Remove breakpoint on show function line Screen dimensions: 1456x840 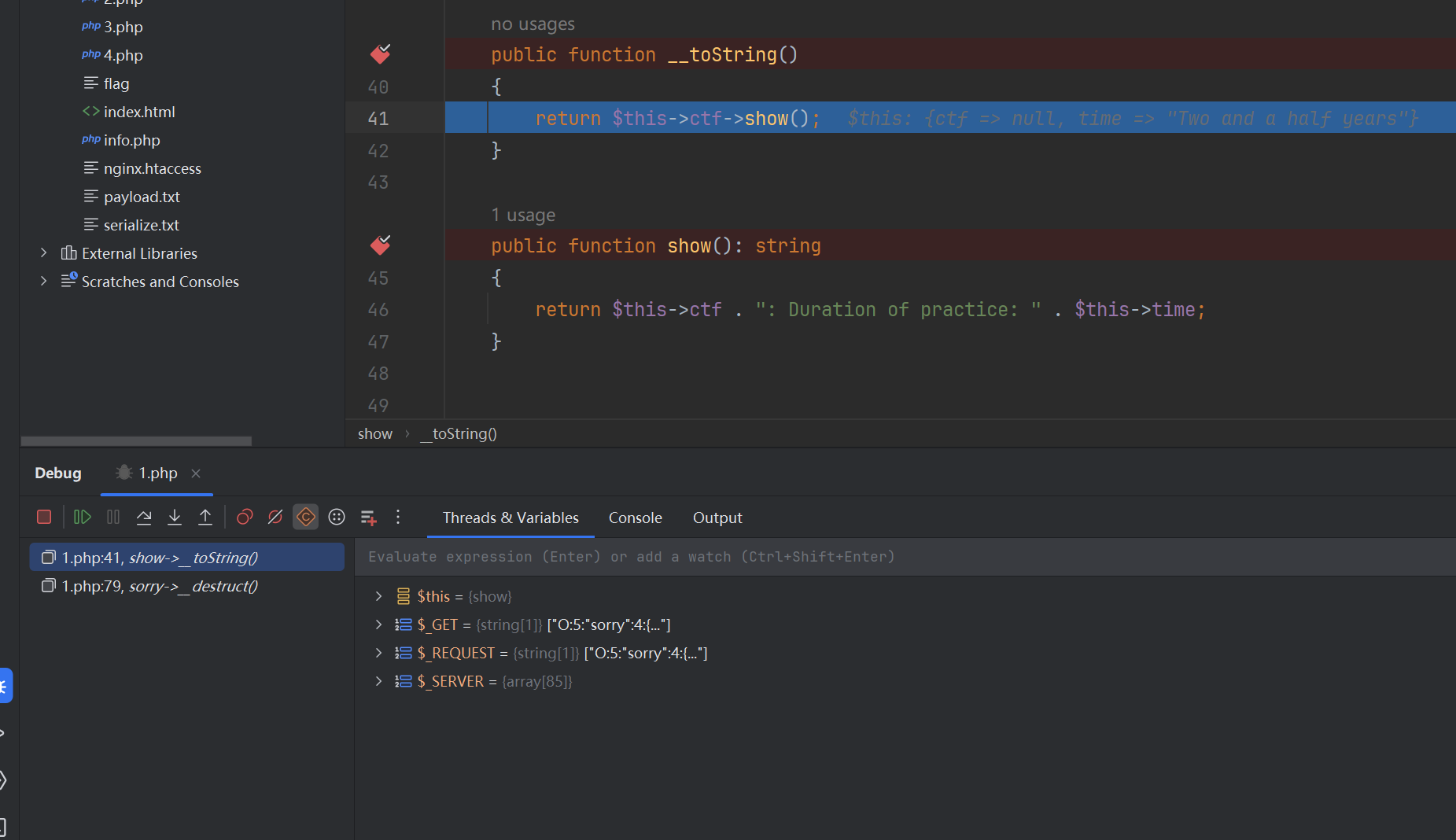tap(380, 245)
